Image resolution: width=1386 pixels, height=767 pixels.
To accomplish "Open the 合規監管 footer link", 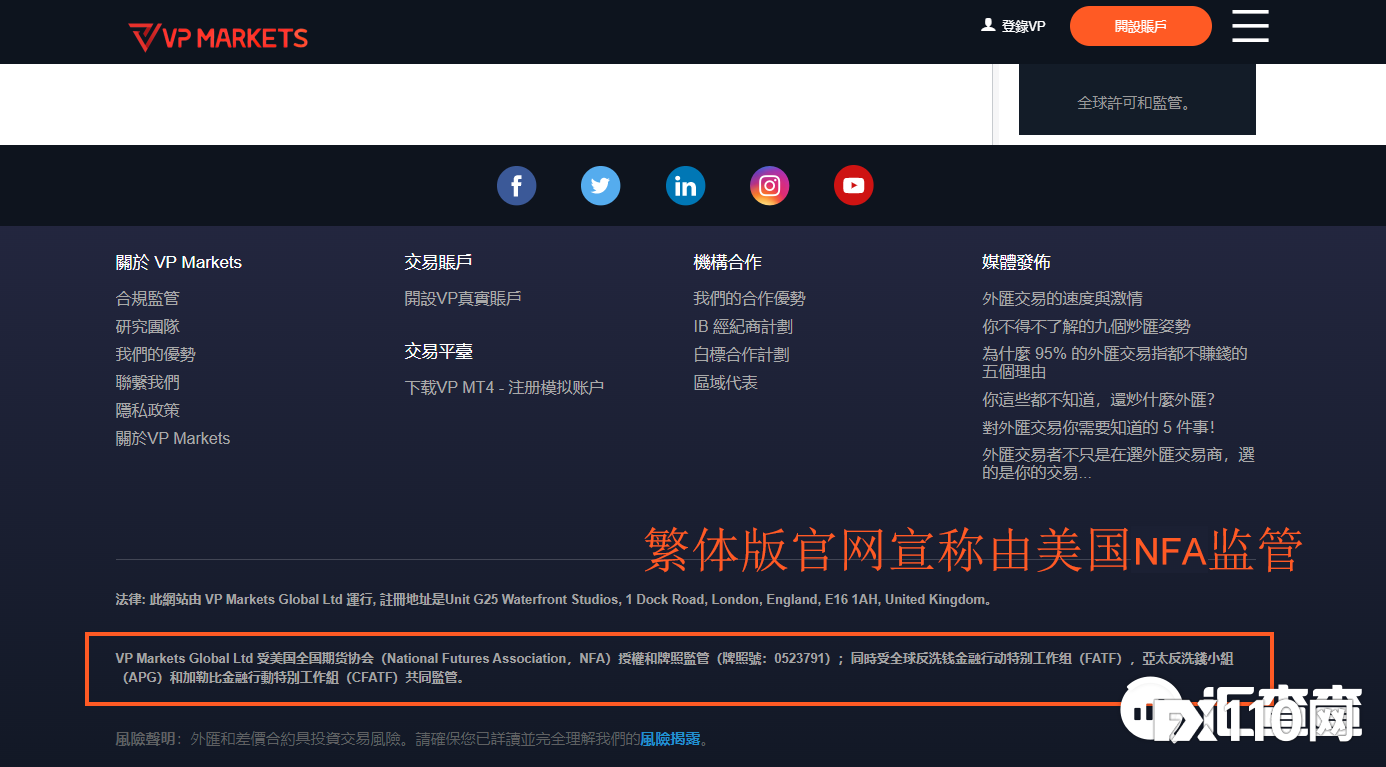I will tap(148, 298).
